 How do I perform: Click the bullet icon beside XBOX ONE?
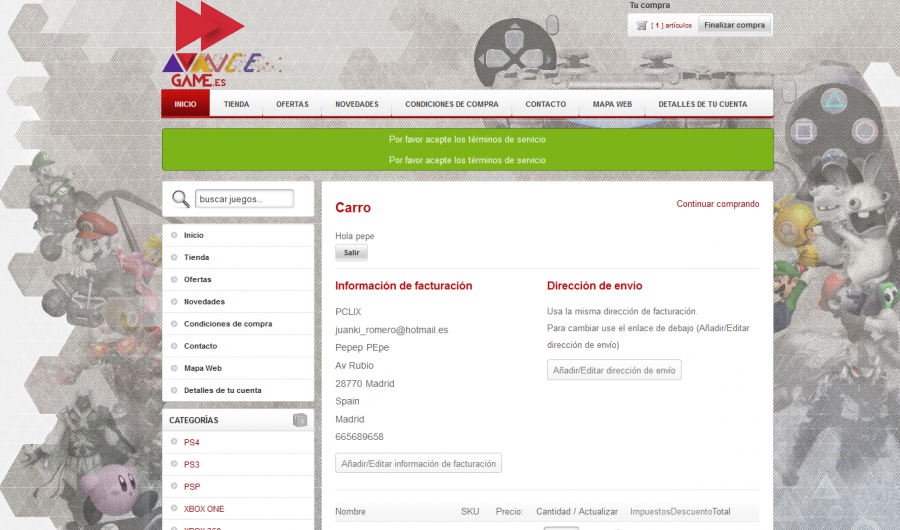click(x=174, y=508)
